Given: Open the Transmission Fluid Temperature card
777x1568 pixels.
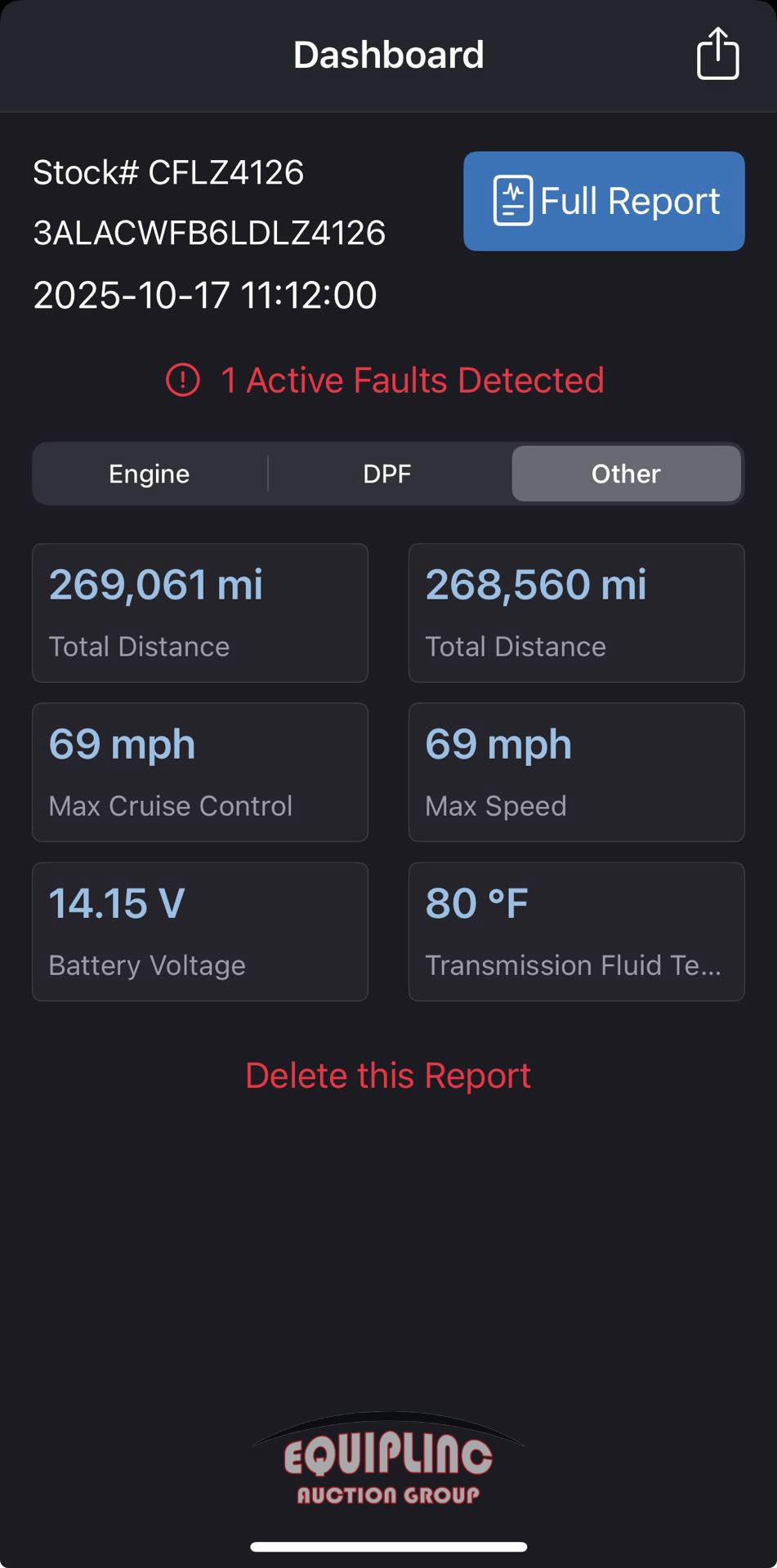Looking at the screenshot, I should click(x=576, y=931).
